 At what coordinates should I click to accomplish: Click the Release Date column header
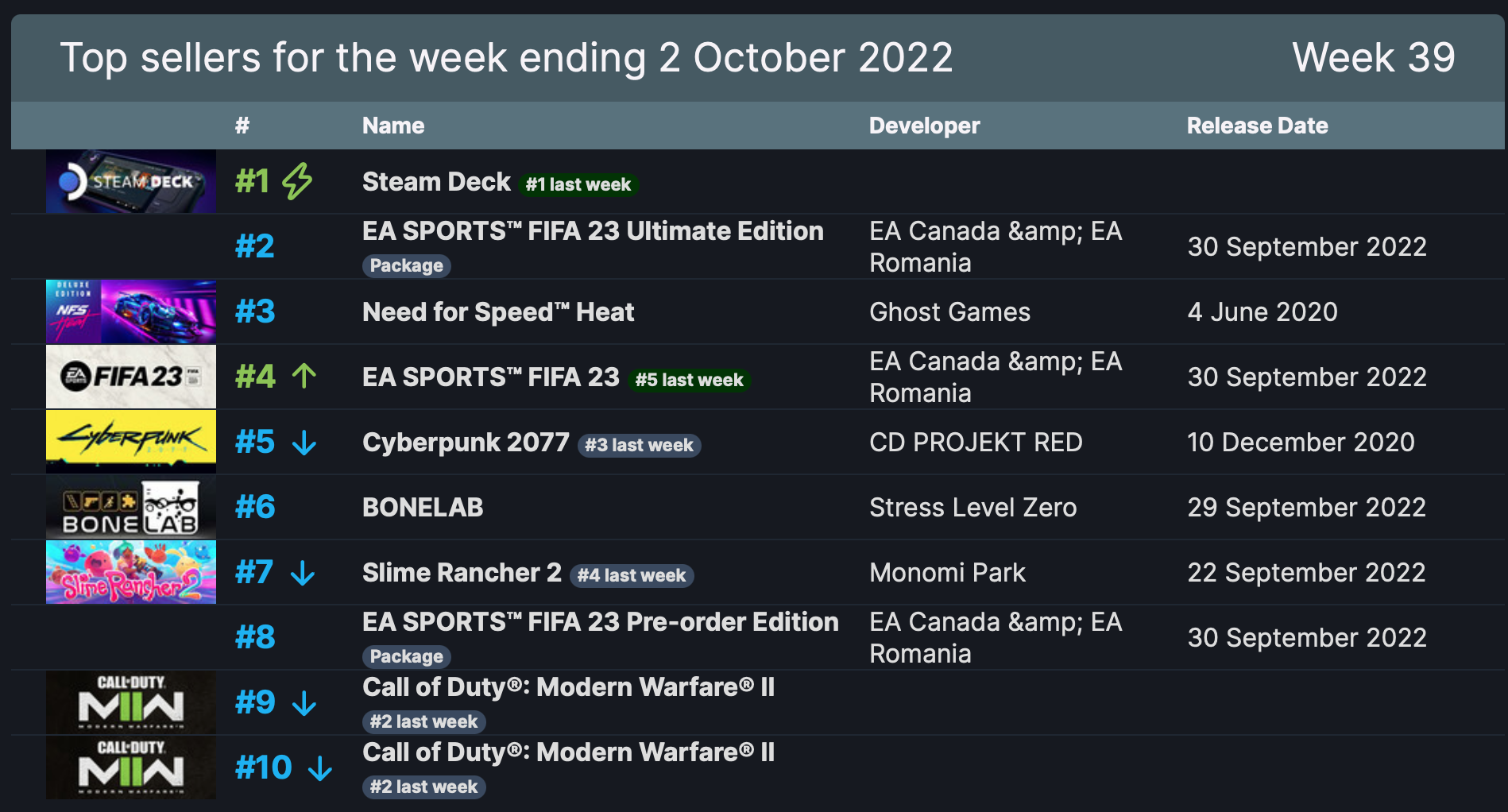click(1257, 126)
